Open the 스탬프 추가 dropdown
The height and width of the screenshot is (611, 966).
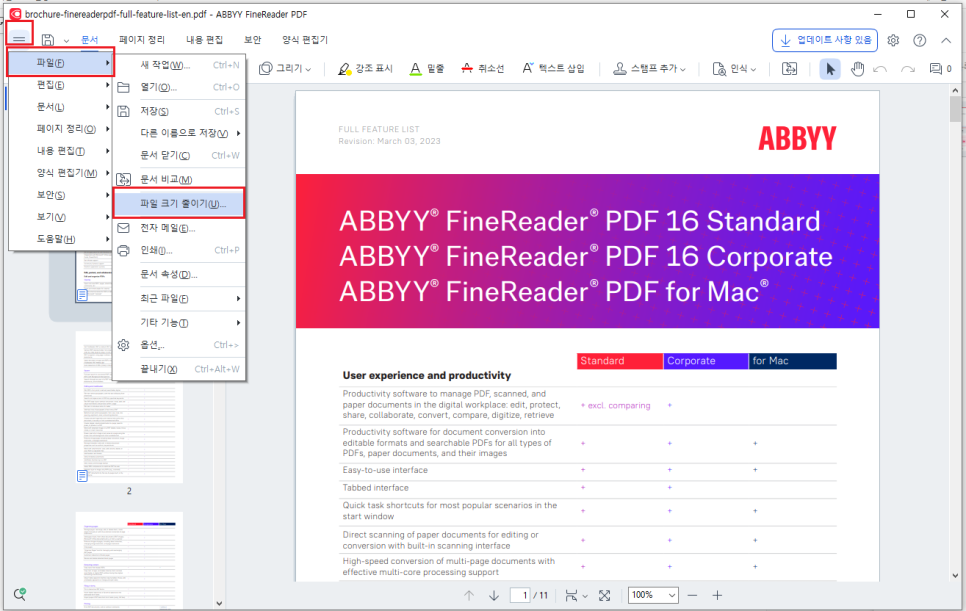649,68
